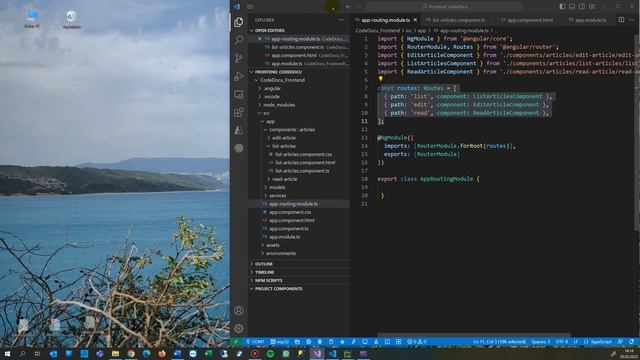Collapse the CodeDocu_Frontend folder

299,80
